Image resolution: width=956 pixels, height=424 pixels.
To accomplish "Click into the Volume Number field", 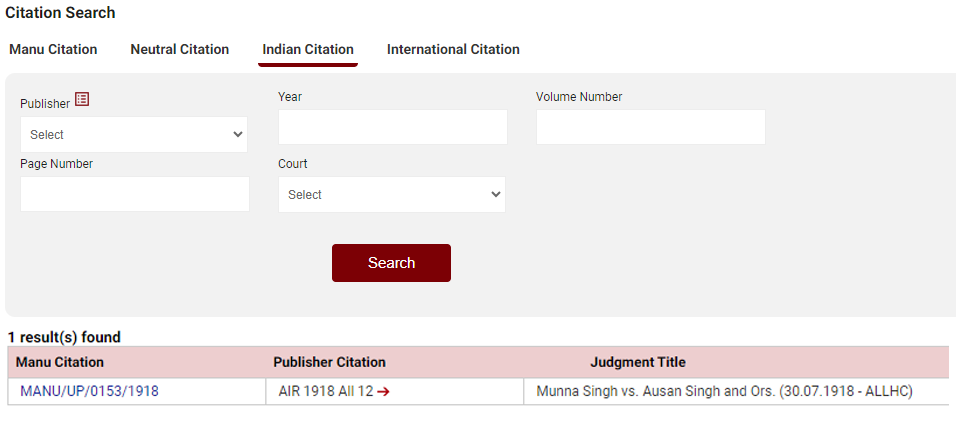I will (650, 127).
